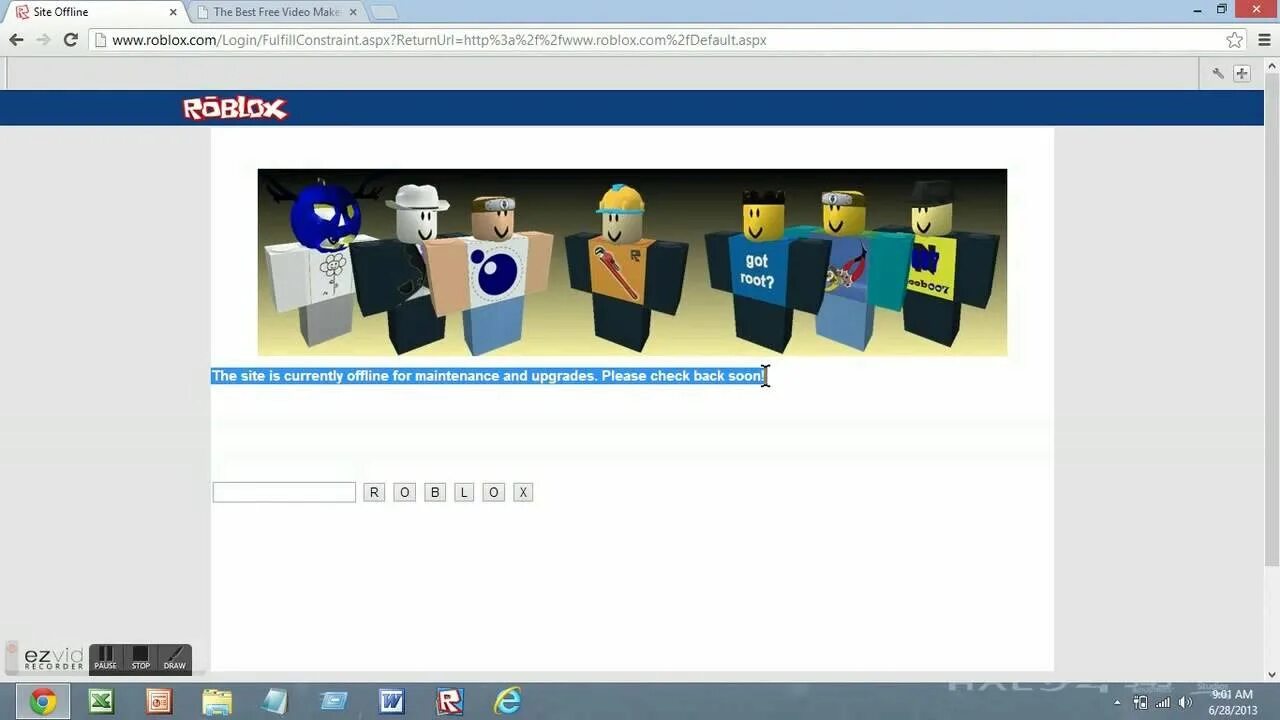This screenshot has width=1280, height=720.
Task: Pause the ezvid recording
Action: click(105, 658)
